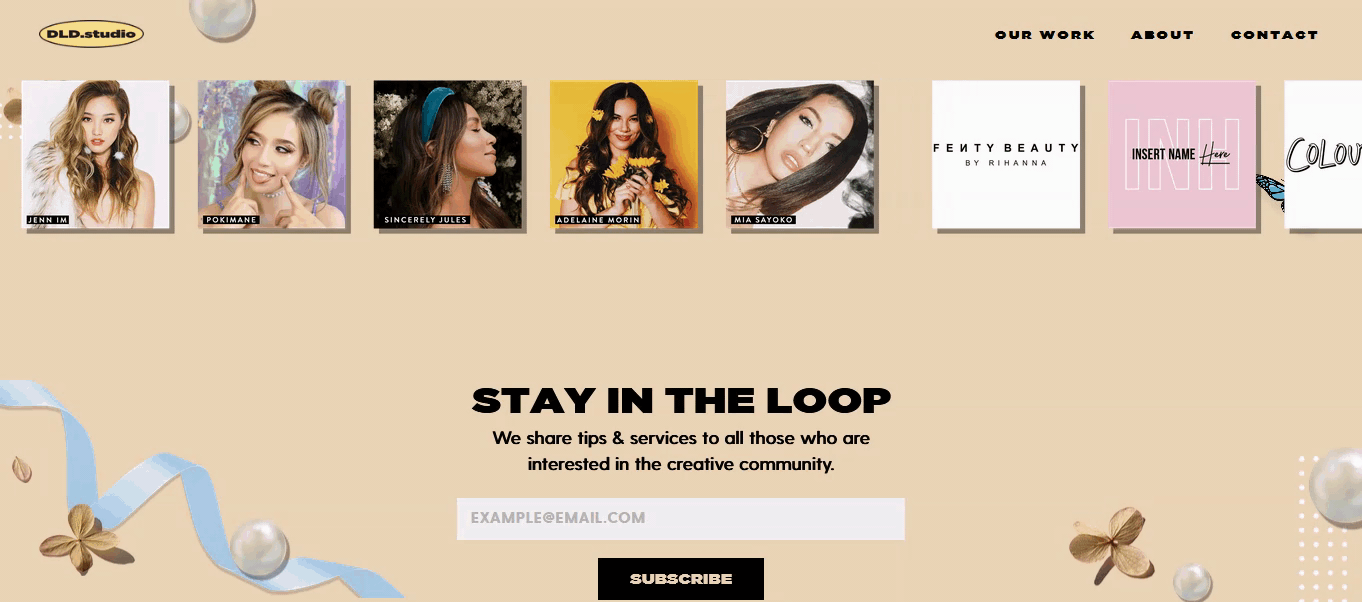The image size is (1362, 602).
Task: Click the DLD.studio logo badge
Action: 91,35
